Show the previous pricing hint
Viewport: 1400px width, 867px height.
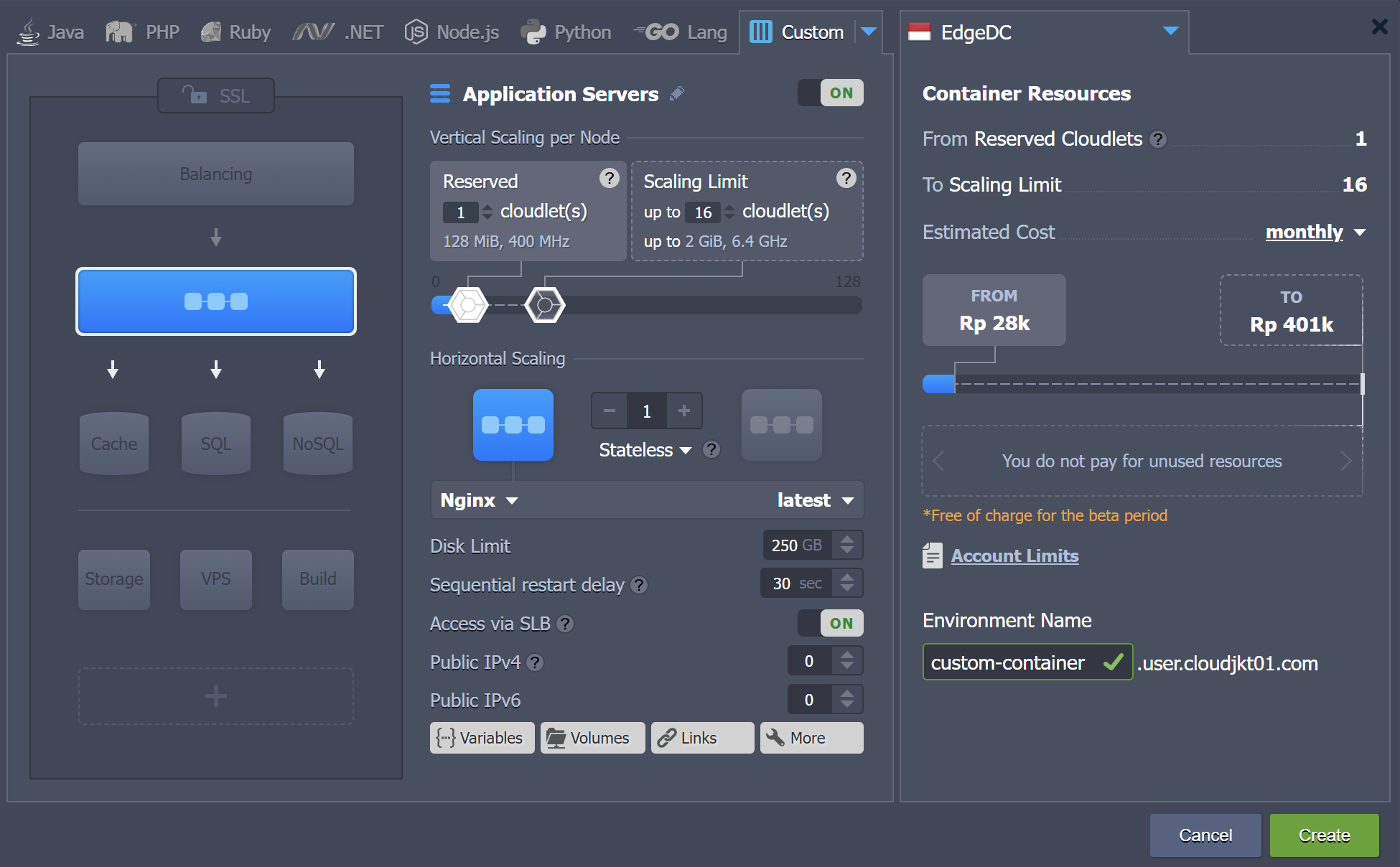point(938,461)
